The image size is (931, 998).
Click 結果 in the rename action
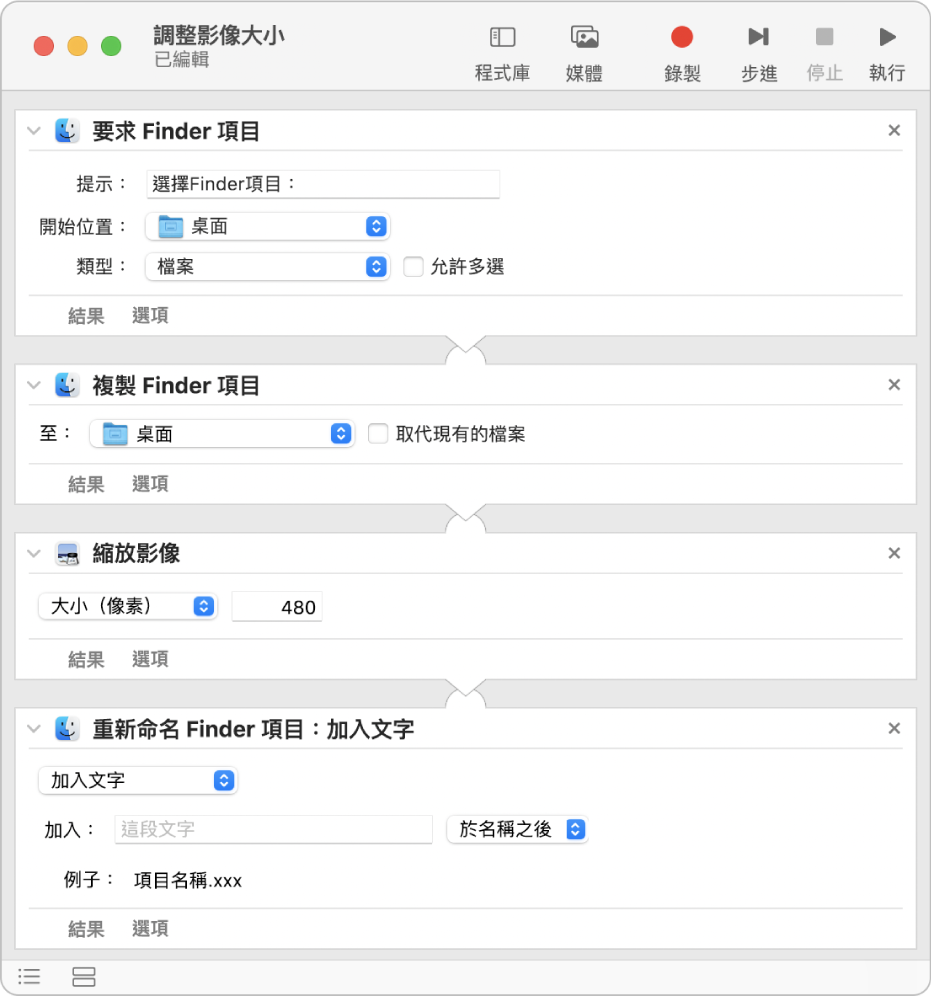tap(86, 929)
